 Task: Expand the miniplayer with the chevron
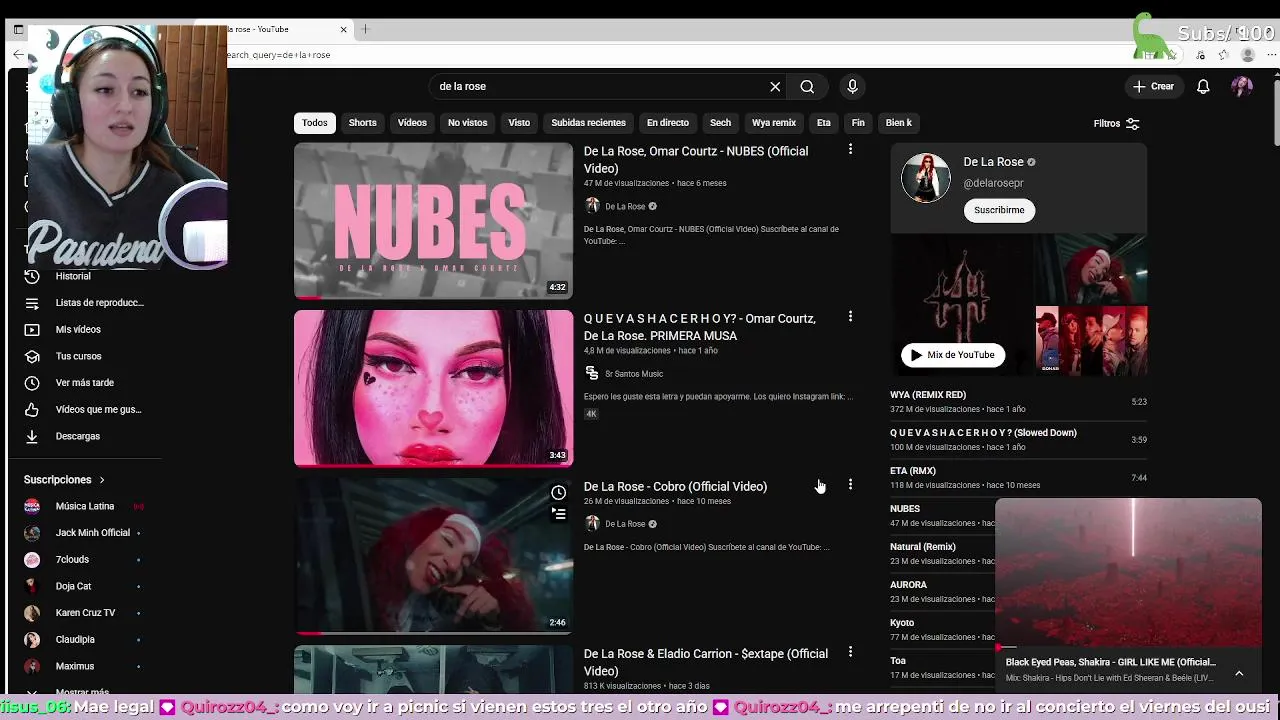tap(1239, 673)
